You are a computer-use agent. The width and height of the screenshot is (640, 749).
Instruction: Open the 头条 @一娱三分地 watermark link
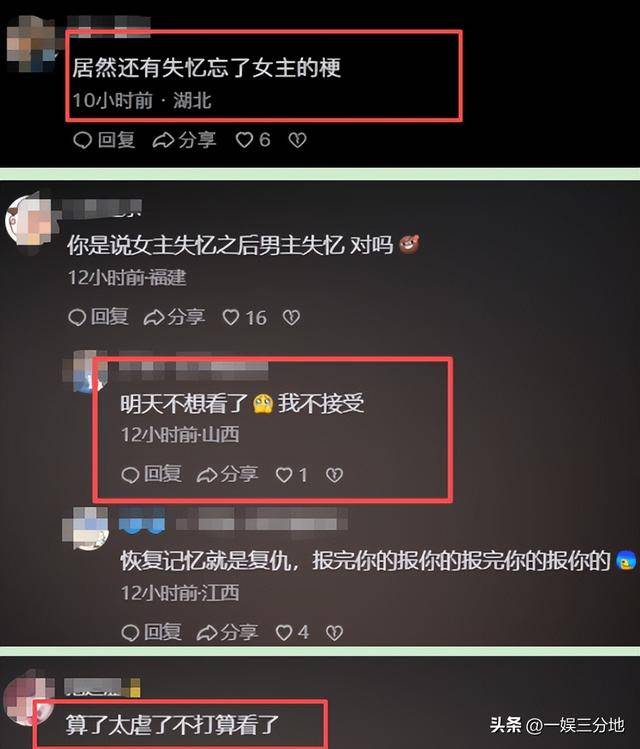point(557,725)
